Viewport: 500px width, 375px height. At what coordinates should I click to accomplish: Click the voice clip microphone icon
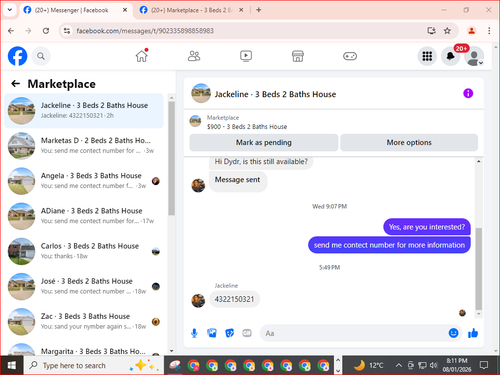tap(194, 333)
